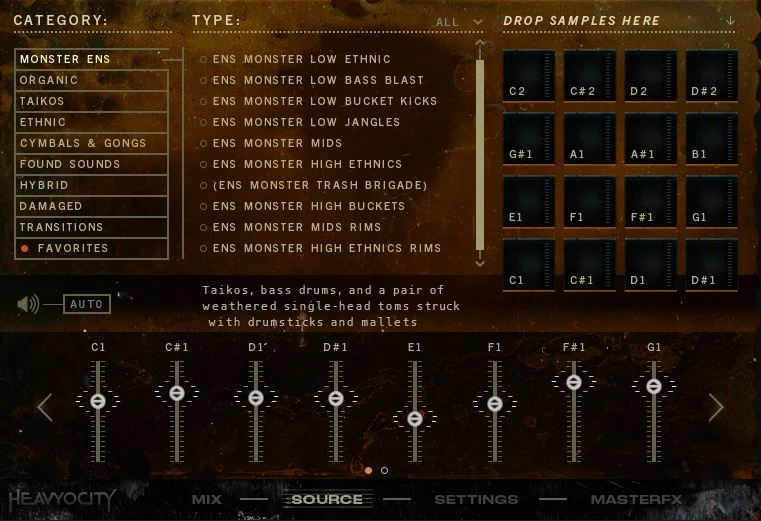Click the type list vertical scrollbar
Image resolution: width=761 pixels, height=521 pixels.
point(480,154)
